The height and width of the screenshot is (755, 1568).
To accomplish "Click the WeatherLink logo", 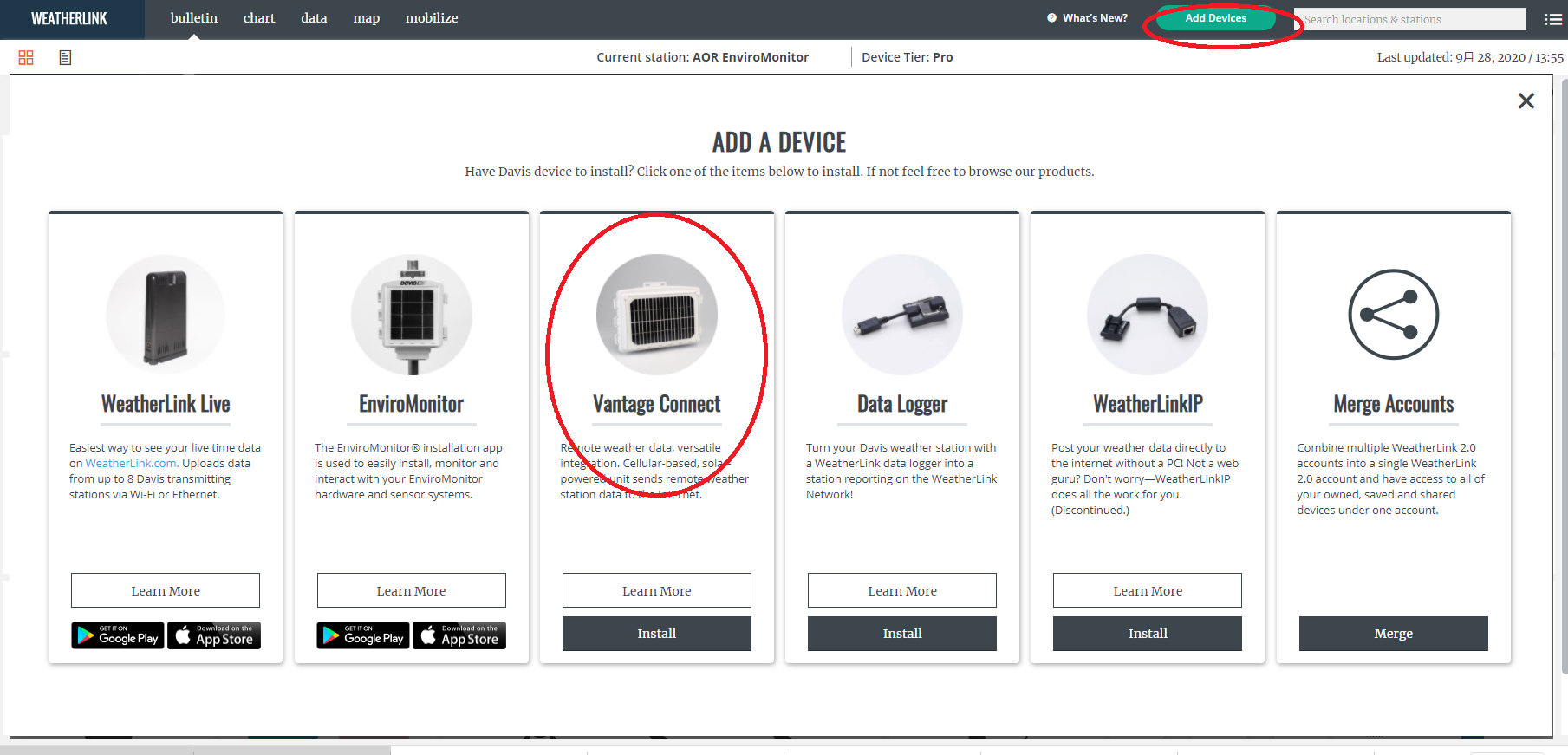I will pyautogui.click(x=69, y=18).
